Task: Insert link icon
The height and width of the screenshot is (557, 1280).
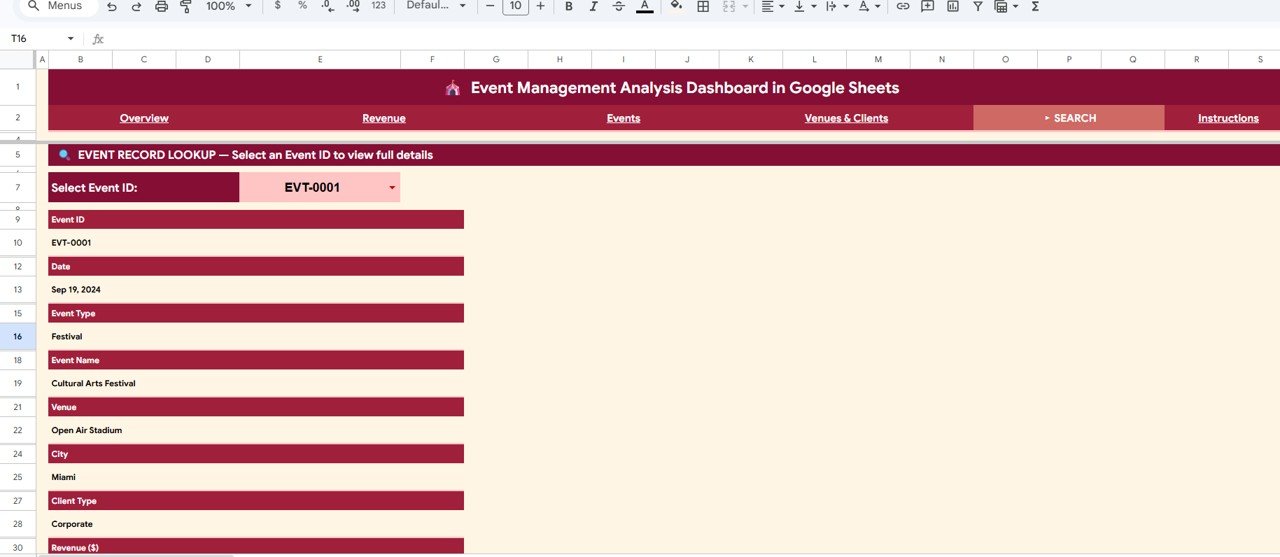Action: coord(903,6)
